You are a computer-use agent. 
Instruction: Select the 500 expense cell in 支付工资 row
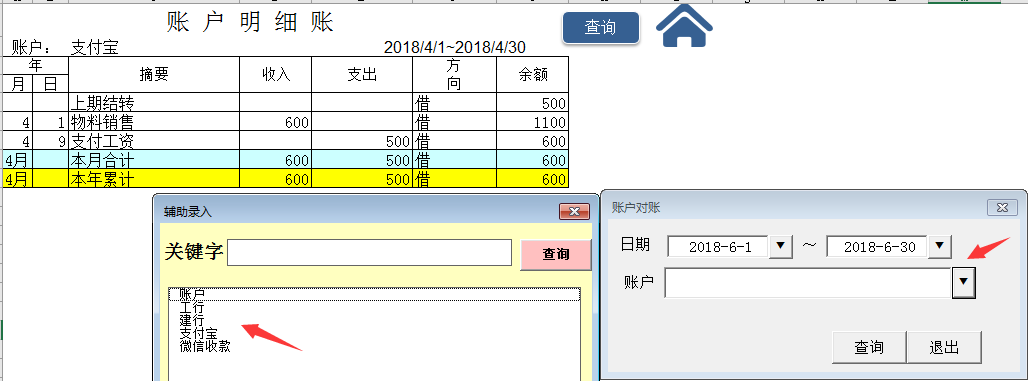362,140
